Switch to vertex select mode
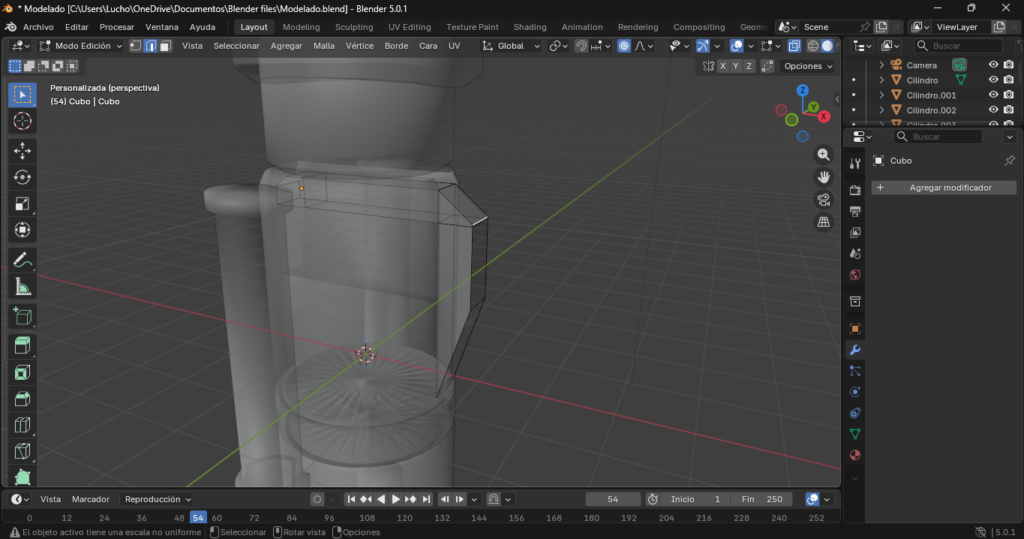This screenshot has height=539, width=1024. pos(136,46)
